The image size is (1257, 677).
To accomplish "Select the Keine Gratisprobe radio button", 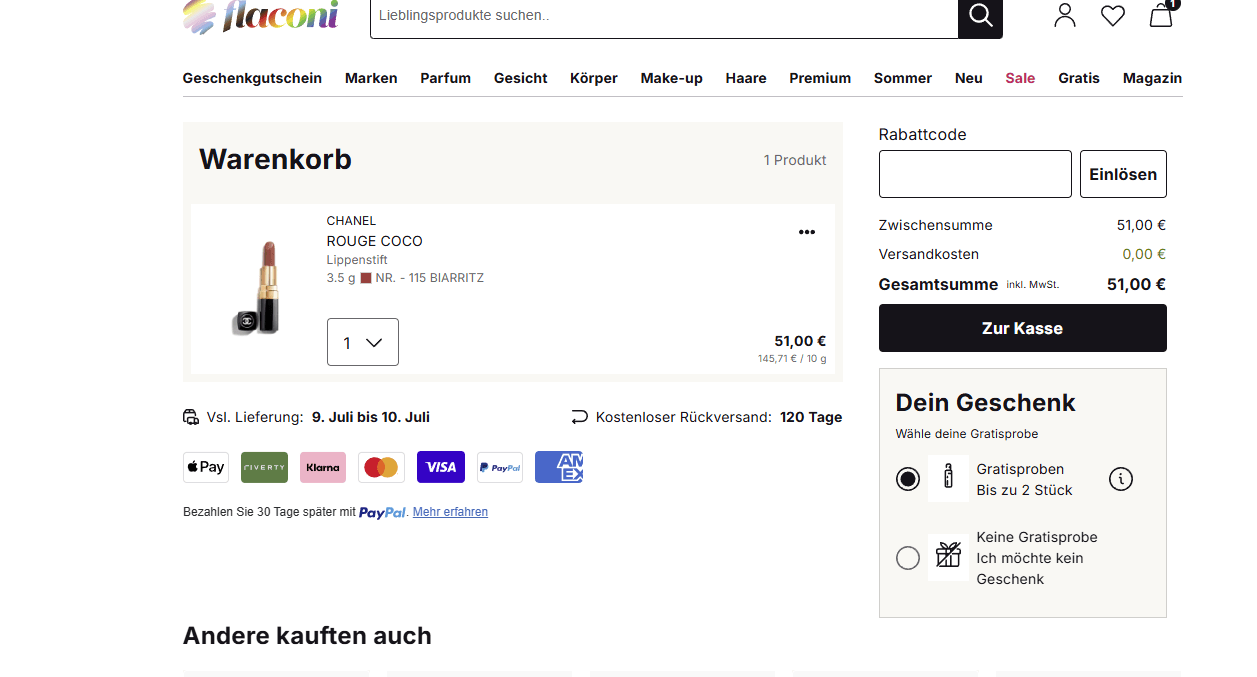I will (908, 558).
